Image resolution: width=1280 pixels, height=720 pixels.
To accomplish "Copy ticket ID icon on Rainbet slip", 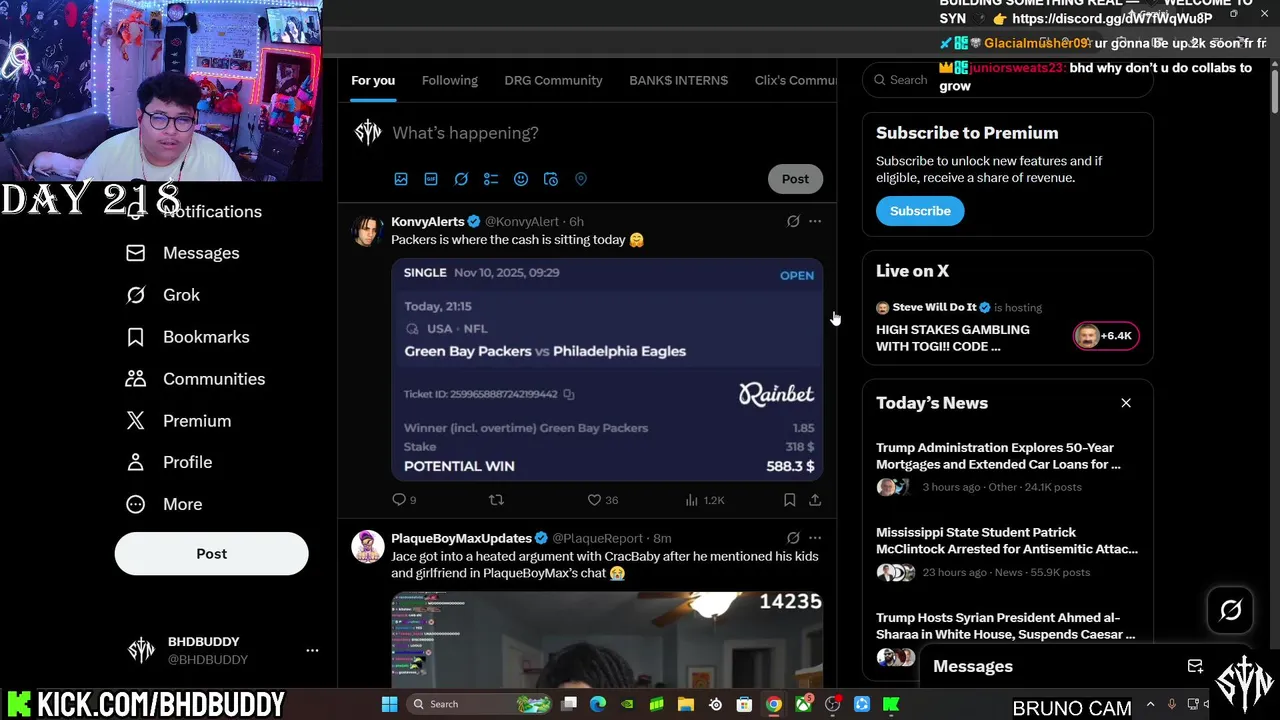I will [x=569, y=394].
